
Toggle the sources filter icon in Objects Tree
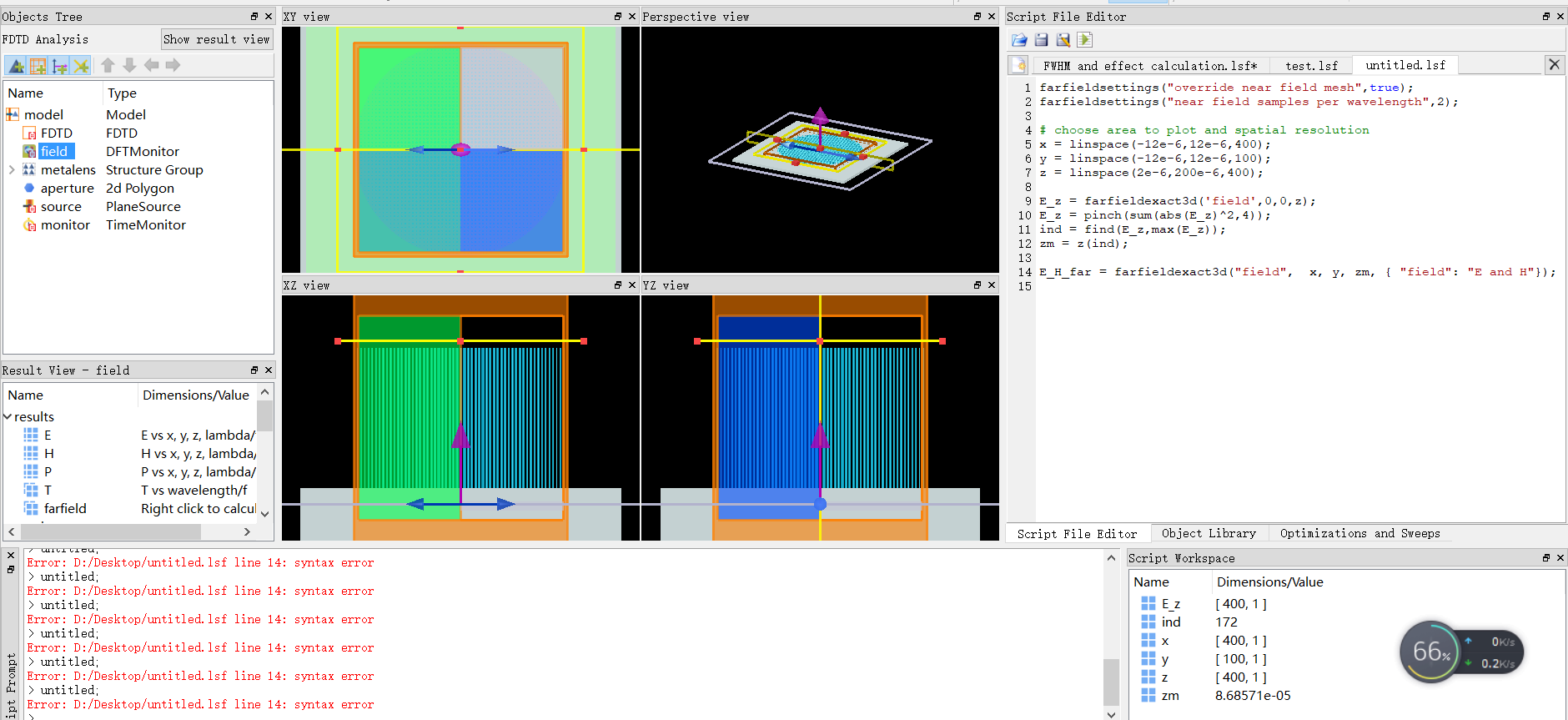coord(59,65)
